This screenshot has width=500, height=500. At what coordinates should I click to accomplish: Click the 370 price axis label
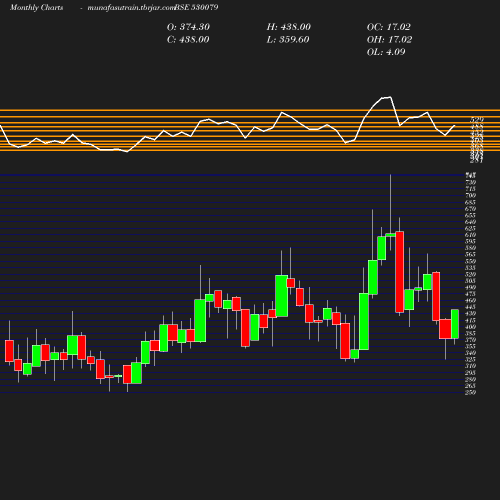[x=471, y=340]
